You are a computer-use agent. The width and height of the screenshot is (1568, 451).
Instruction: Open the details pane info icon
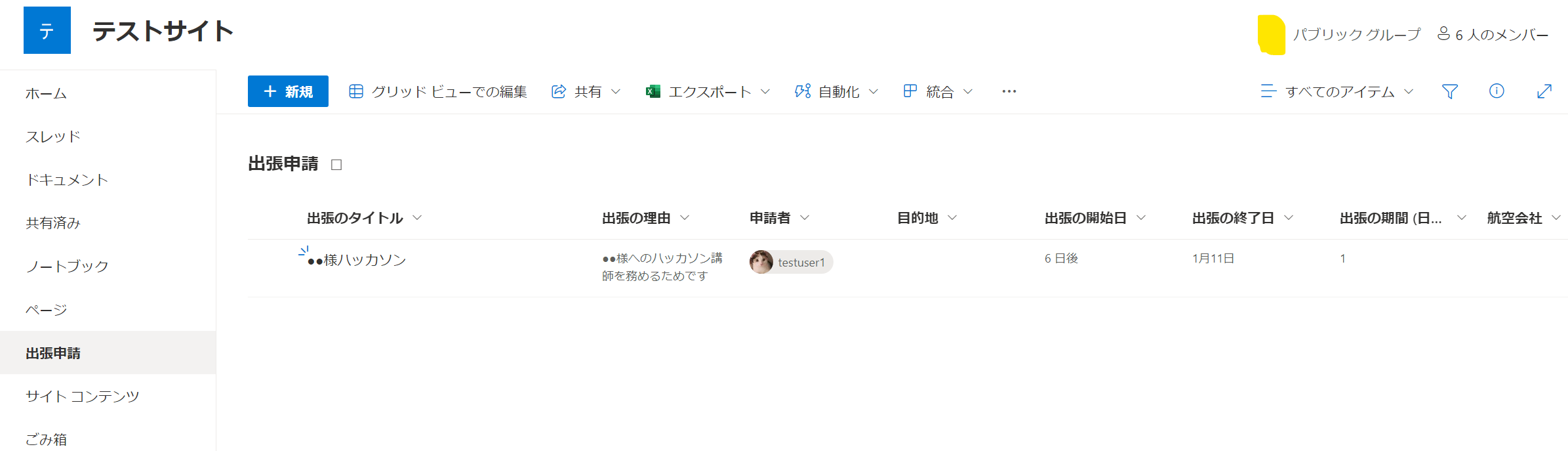[1497, 91]
